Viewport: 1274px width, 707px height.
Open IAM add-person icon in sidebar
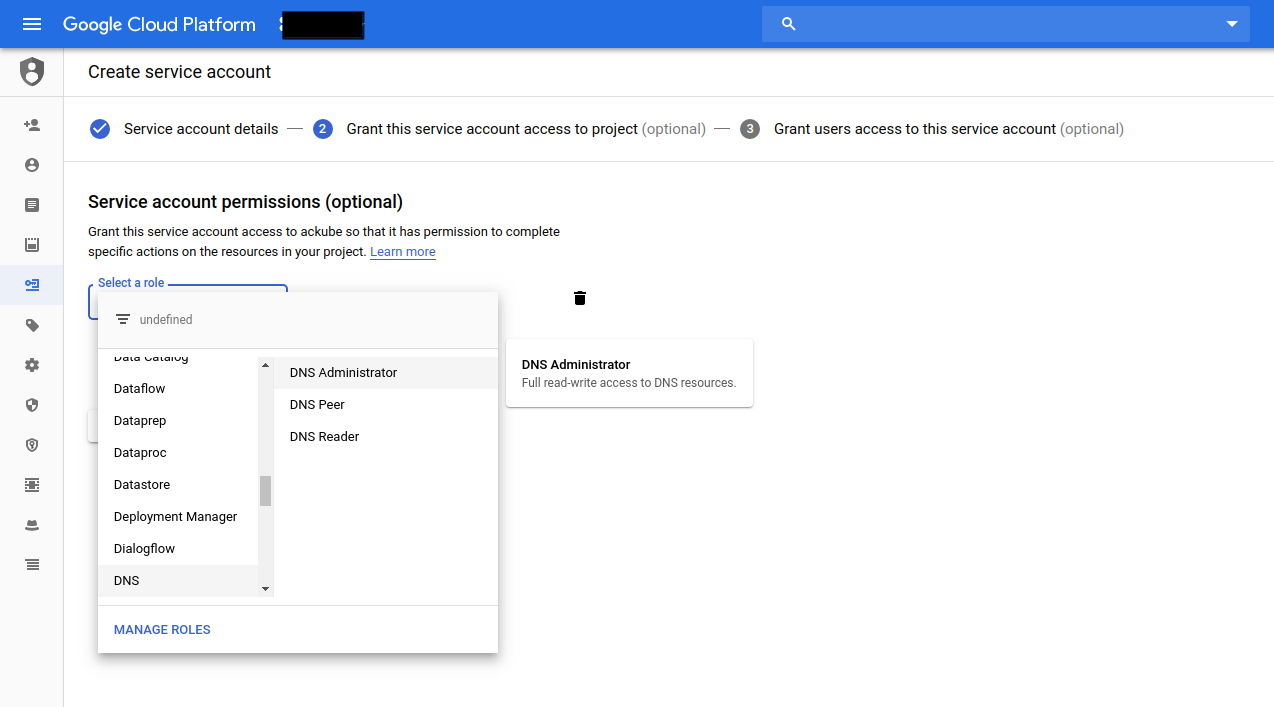coord(32,125)
